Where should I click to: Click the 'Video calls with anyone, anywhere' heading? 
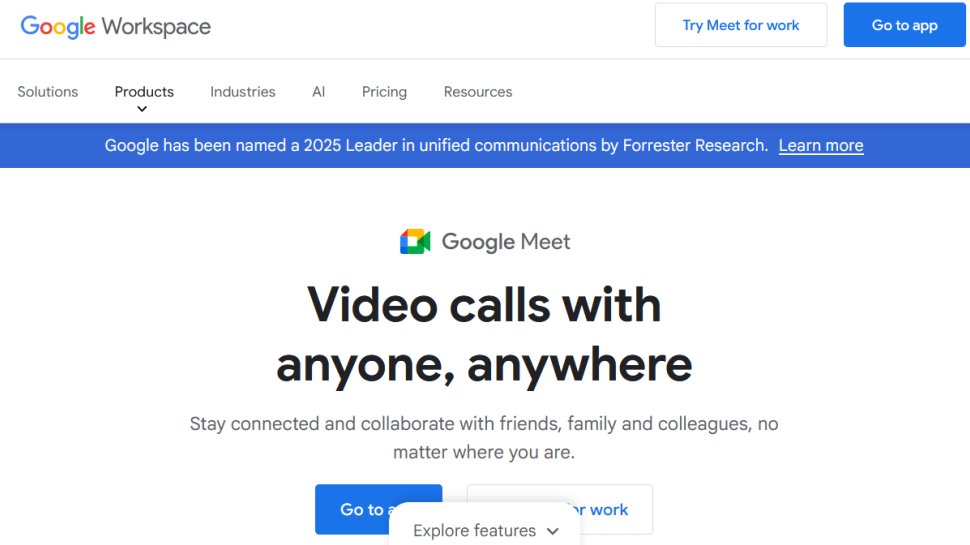tap(484, 335)
